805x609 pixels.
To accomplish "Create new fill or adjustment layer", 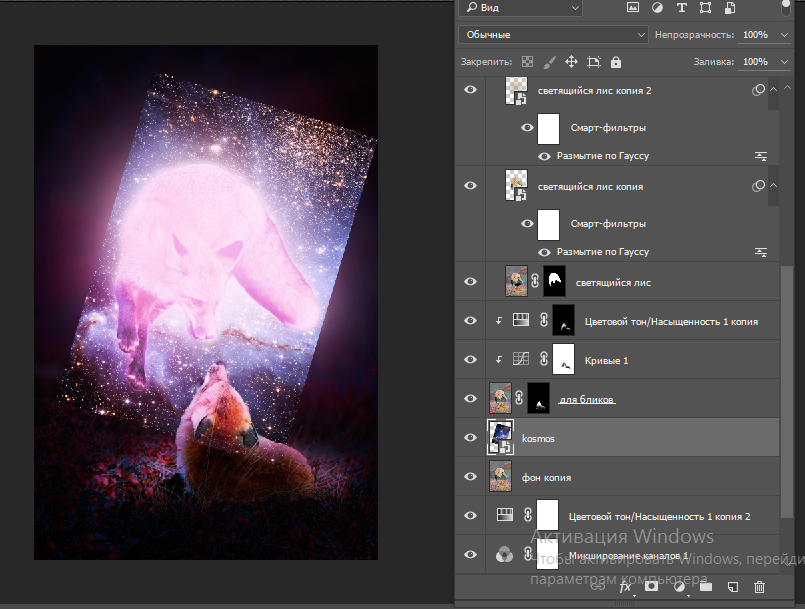I will (679, 587).
